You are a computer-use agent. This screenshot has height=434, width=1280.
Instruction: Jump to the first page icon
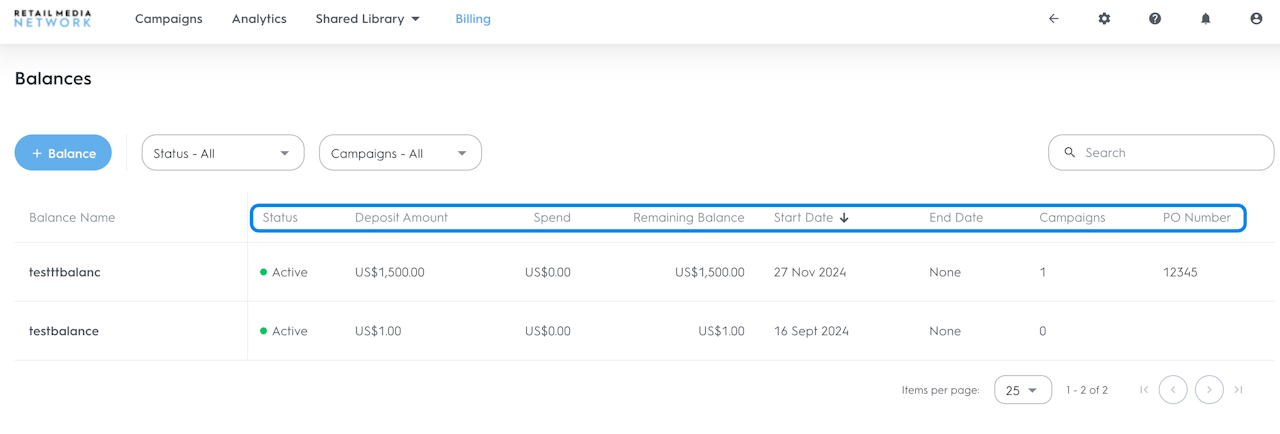tap(1144, 390)
